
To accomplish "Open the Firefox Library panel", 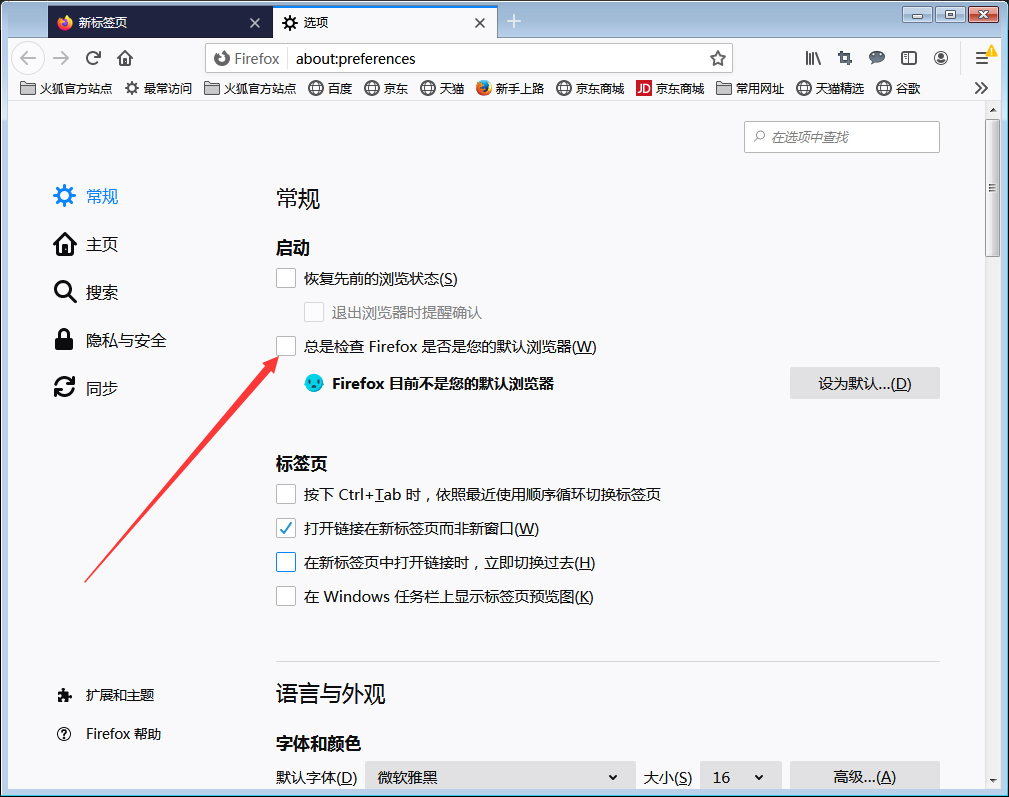I will point(813,58).
